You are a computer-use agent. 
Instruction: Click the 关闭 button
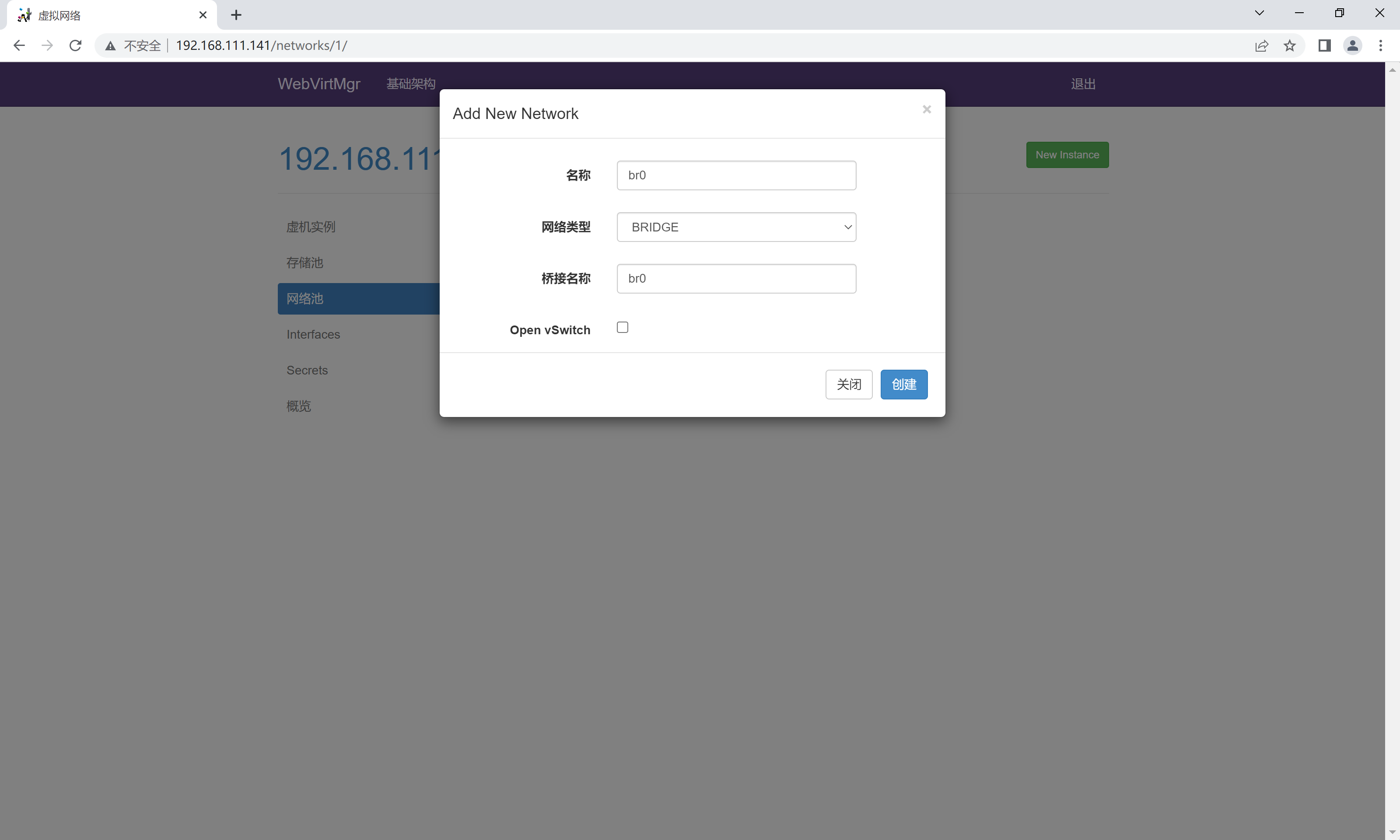(x=848, y=384)
